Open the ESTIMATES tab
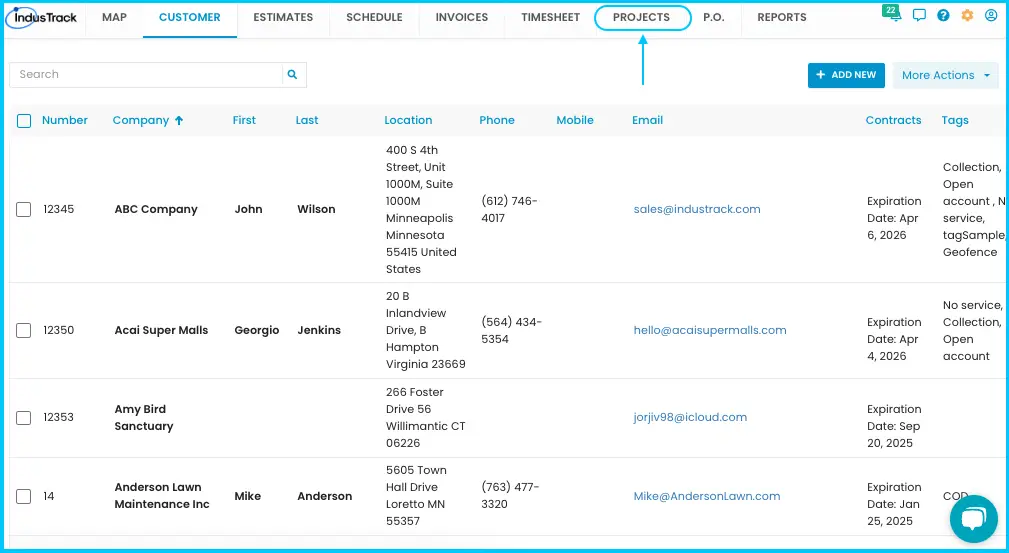 pyautogui.click(x=283, y=17)
